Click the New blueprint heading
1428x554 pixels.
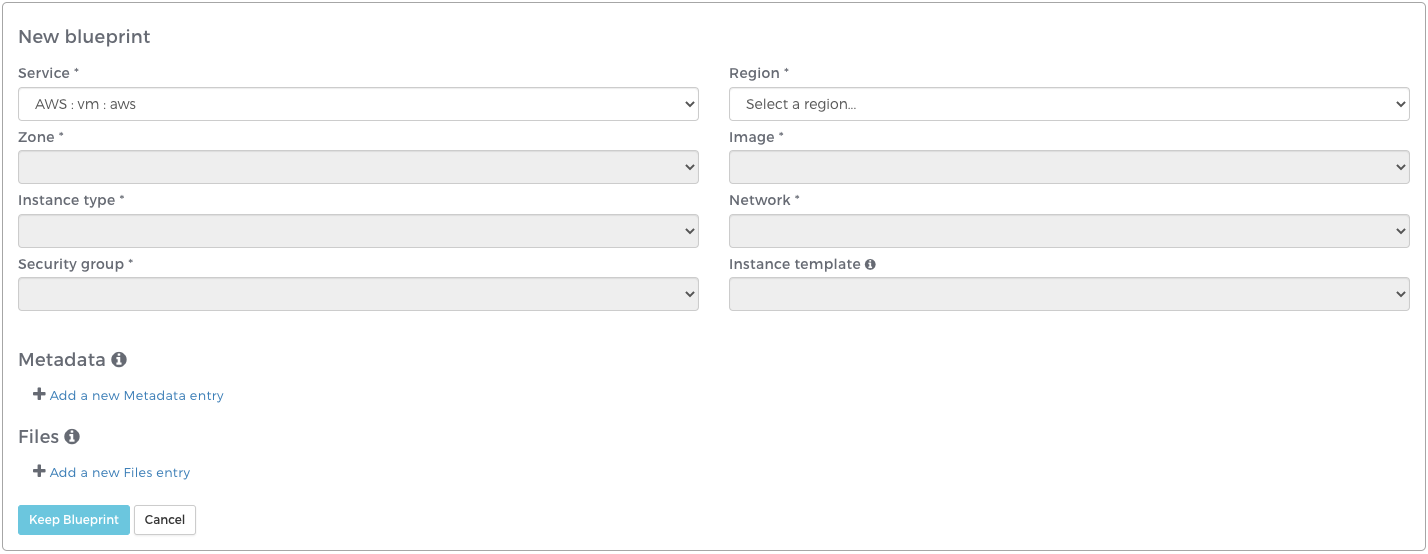click(x=84, y=37)
